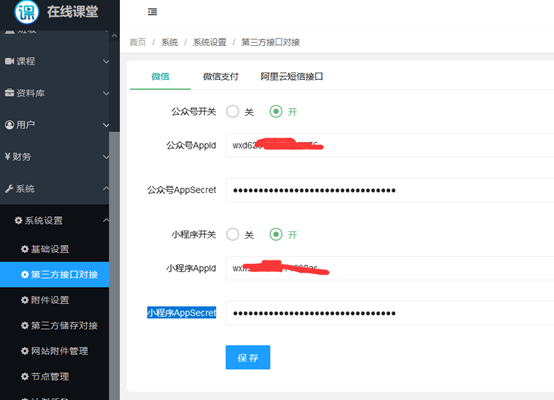Screen dimensions: 554x400
Task: Open 网站附件管理 in the sidebar
Action: [54, 351]
